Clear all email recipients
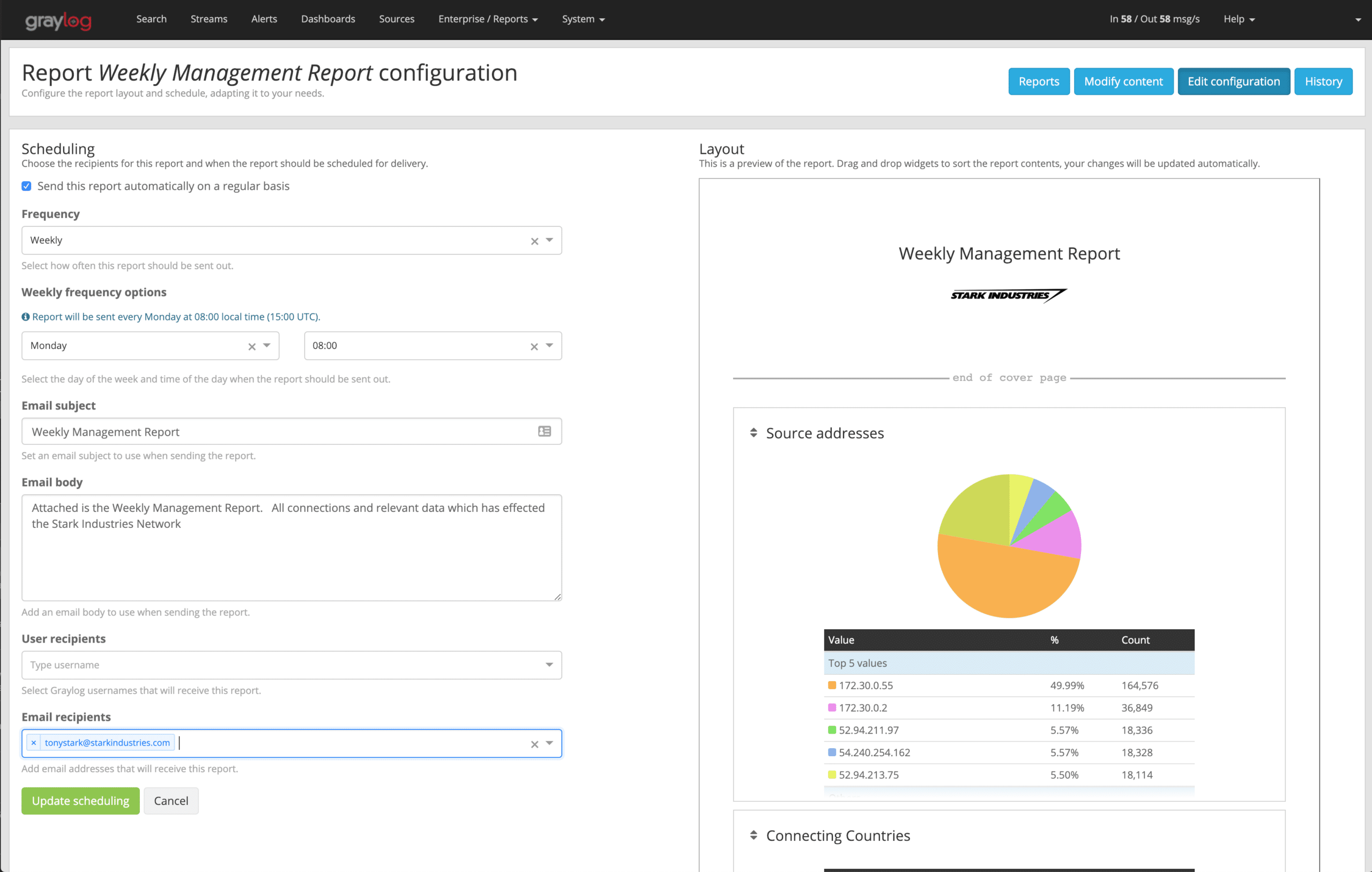Viewport: 1372px width, 872px height. click(x=534, y=744)
